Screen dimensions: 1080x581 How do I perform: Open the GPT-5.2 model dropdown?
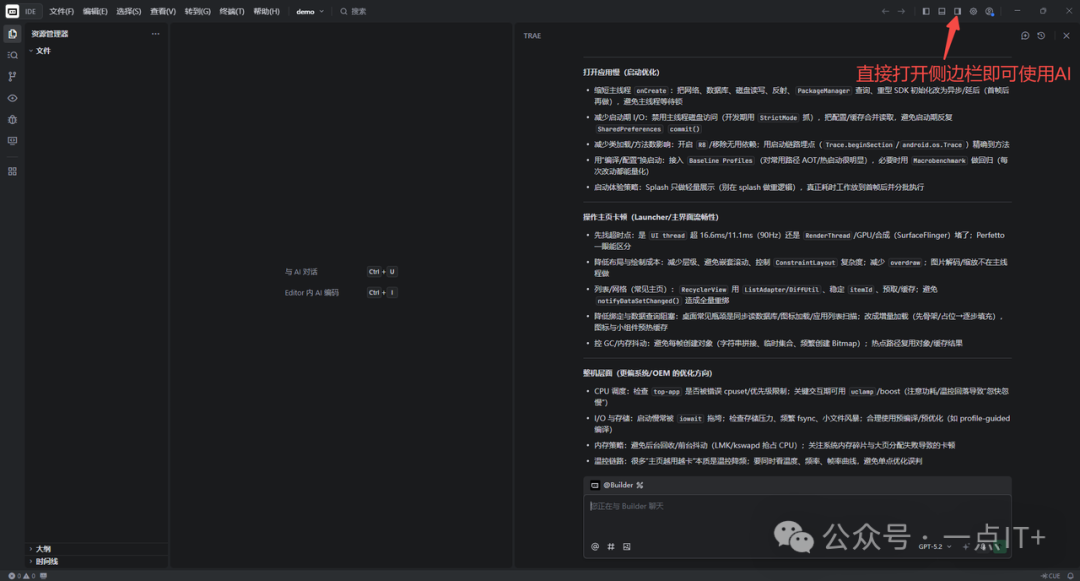(935, 547)
